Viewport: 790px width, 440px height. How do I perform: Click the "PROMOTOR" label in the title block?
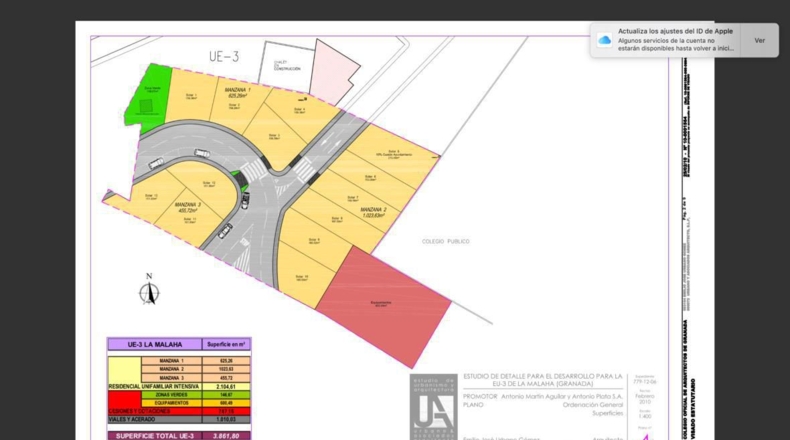pos(480,397)
